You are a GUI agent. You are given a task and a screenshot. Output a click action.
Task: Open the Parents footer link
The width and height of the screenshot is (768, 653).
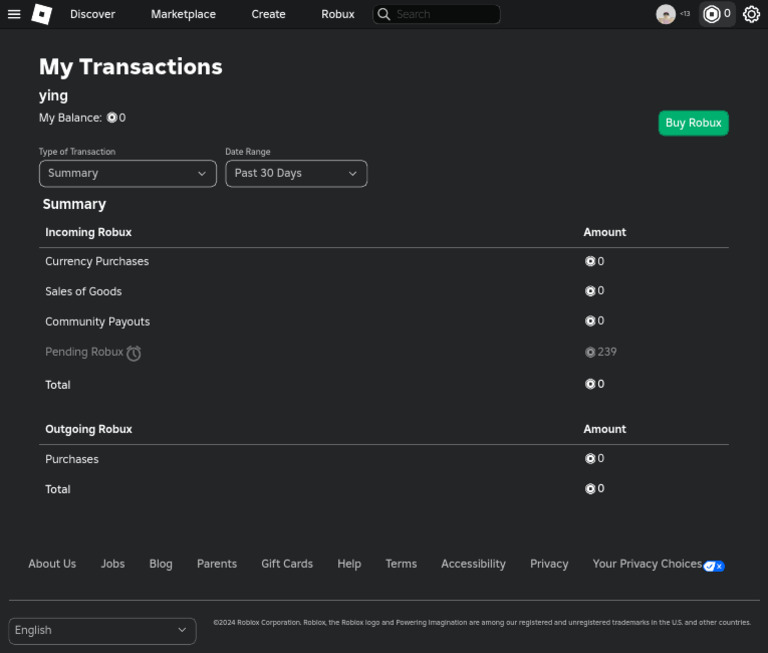click(217, 564)
